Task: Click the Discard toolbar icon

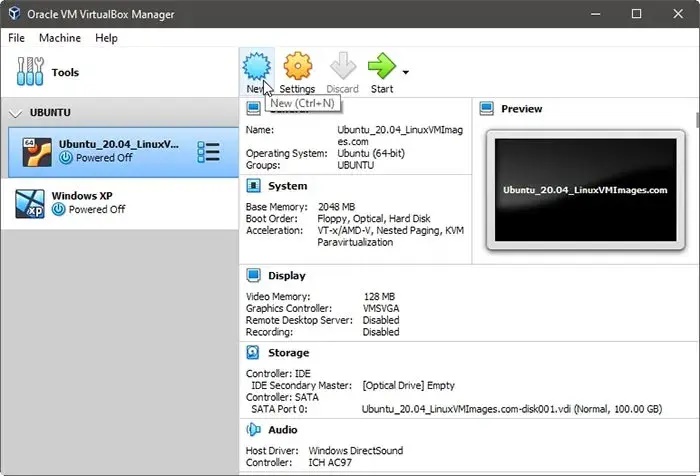Action: tap(342, 66)
